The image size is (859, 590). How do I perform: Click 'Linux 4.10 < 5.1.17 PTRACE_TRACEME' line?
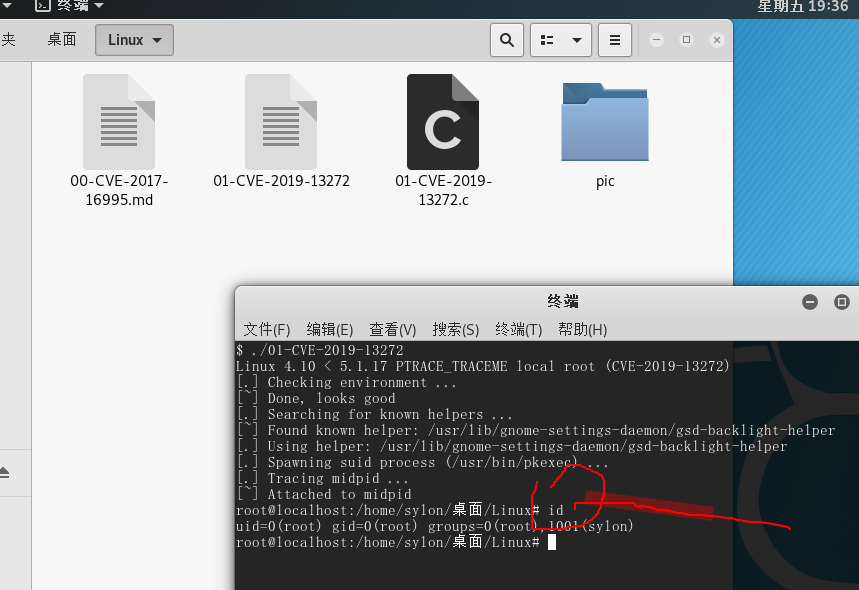[x=483, y=366]
